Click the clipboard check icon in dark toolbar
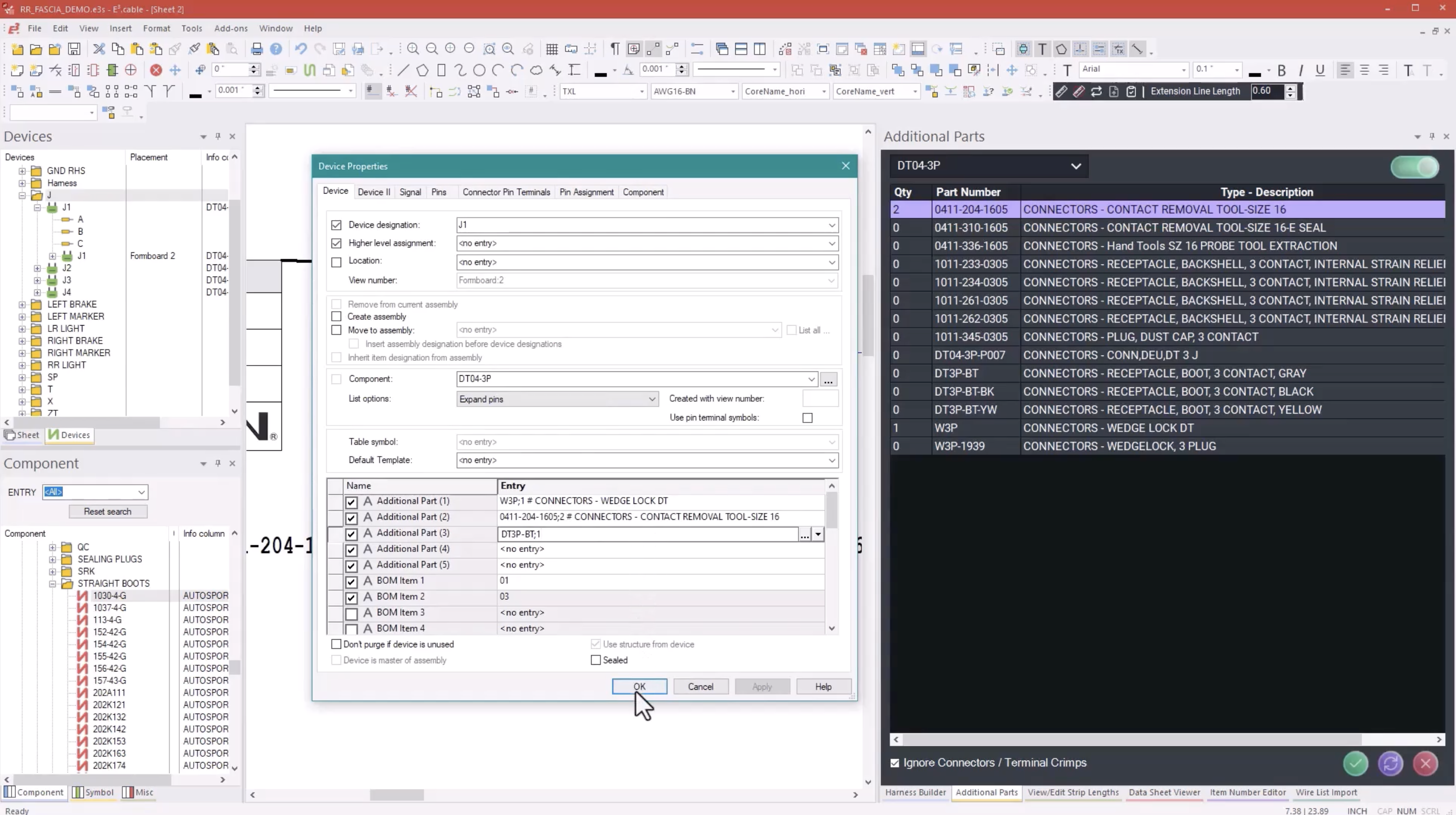 [1131, 91]
